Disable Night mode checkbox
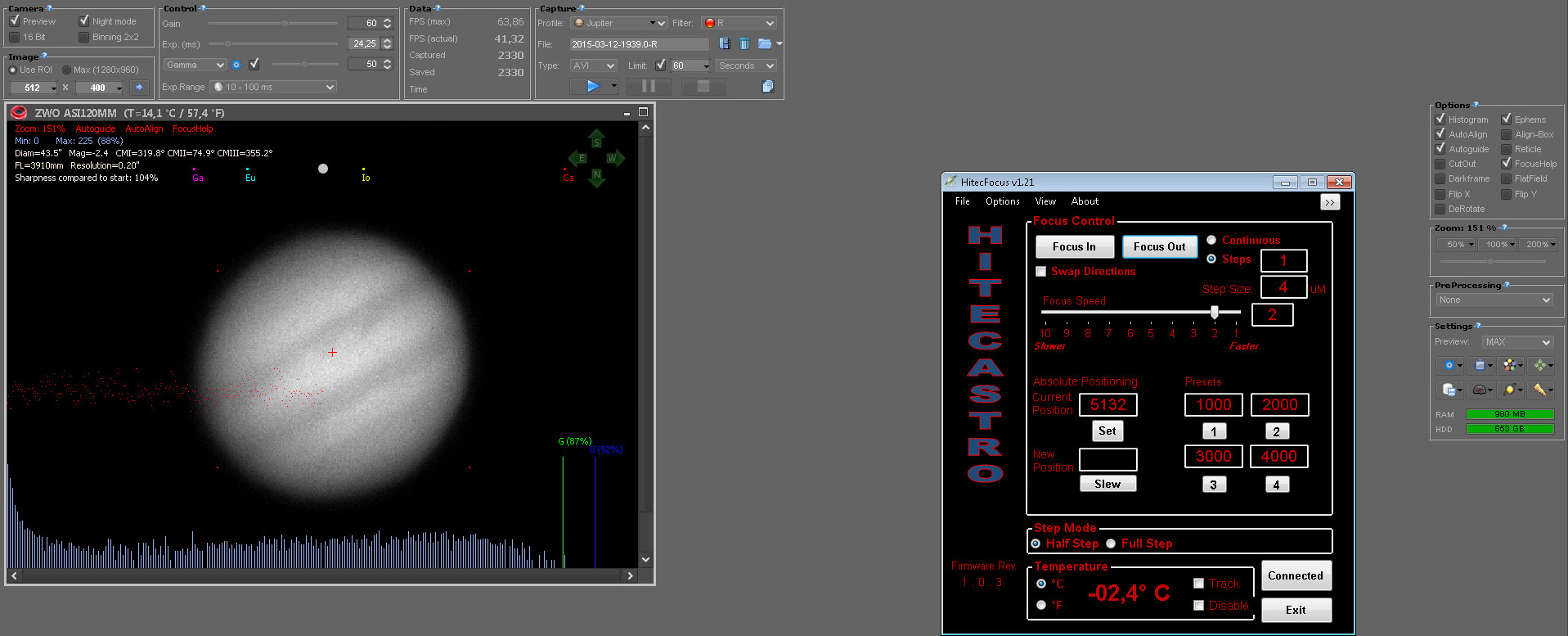Image resolution: width=1568 pixels, height=636 pixels. coord(83,20)
